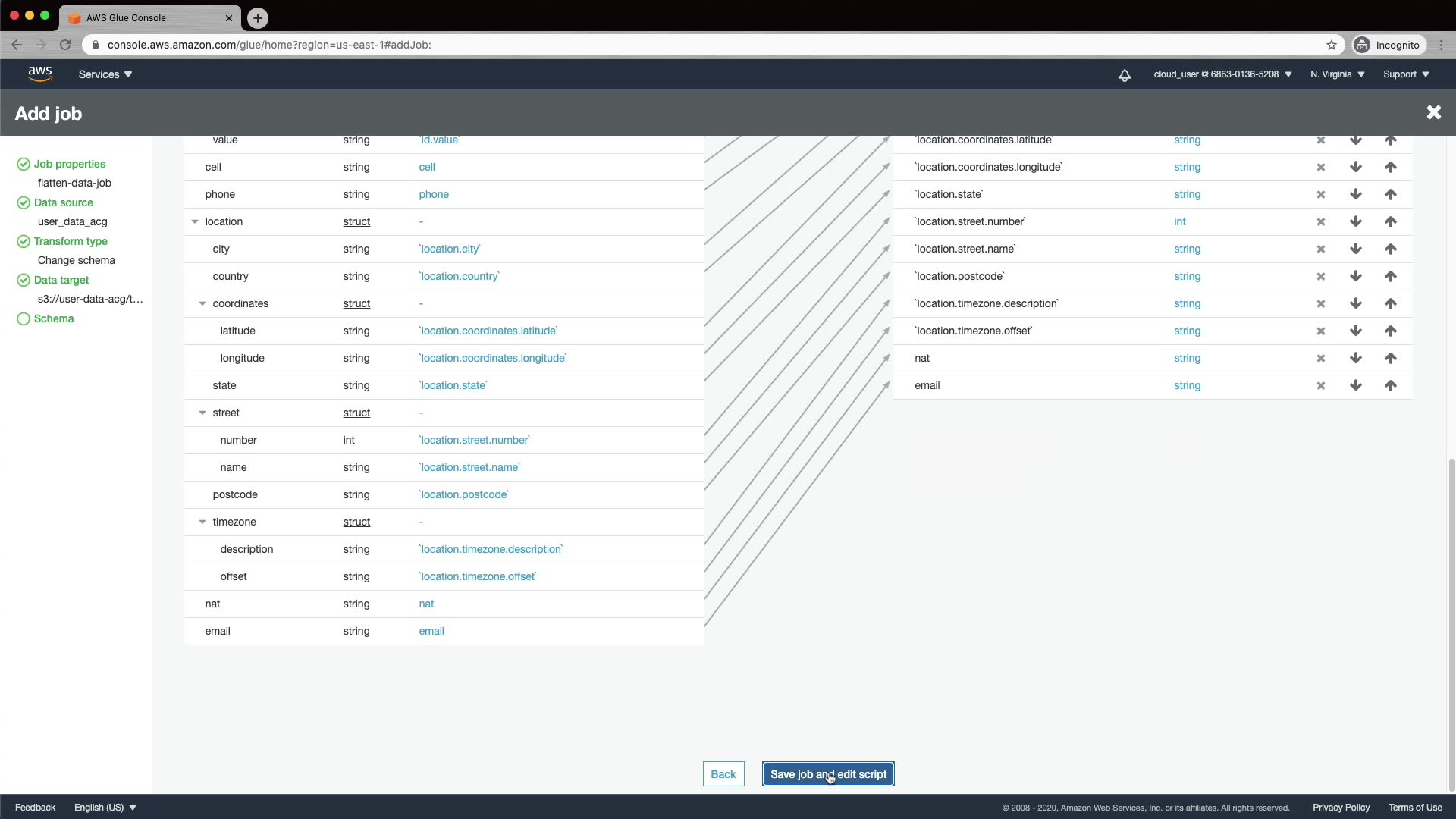Change data type of location.street.number int
Image resolution: width=1456 pixels, height=819 pixels.
(x=1179, y=221)
